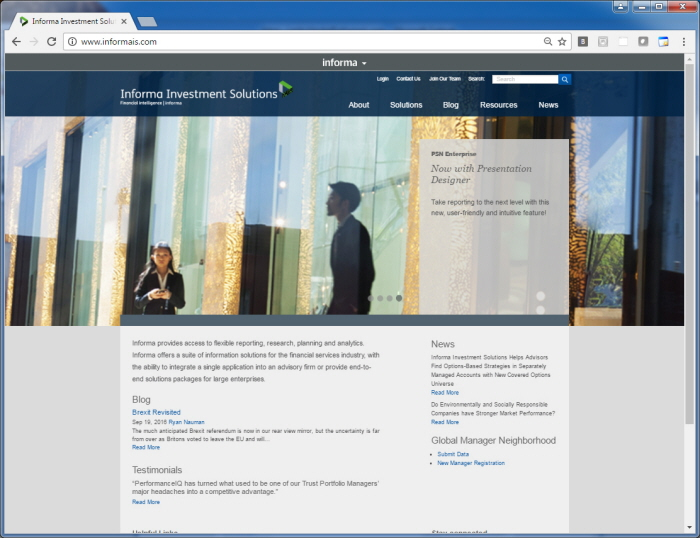Click the vertical scrollbar thumb
This screenshot has width=700, height=538.
click(x=690, y=243)
